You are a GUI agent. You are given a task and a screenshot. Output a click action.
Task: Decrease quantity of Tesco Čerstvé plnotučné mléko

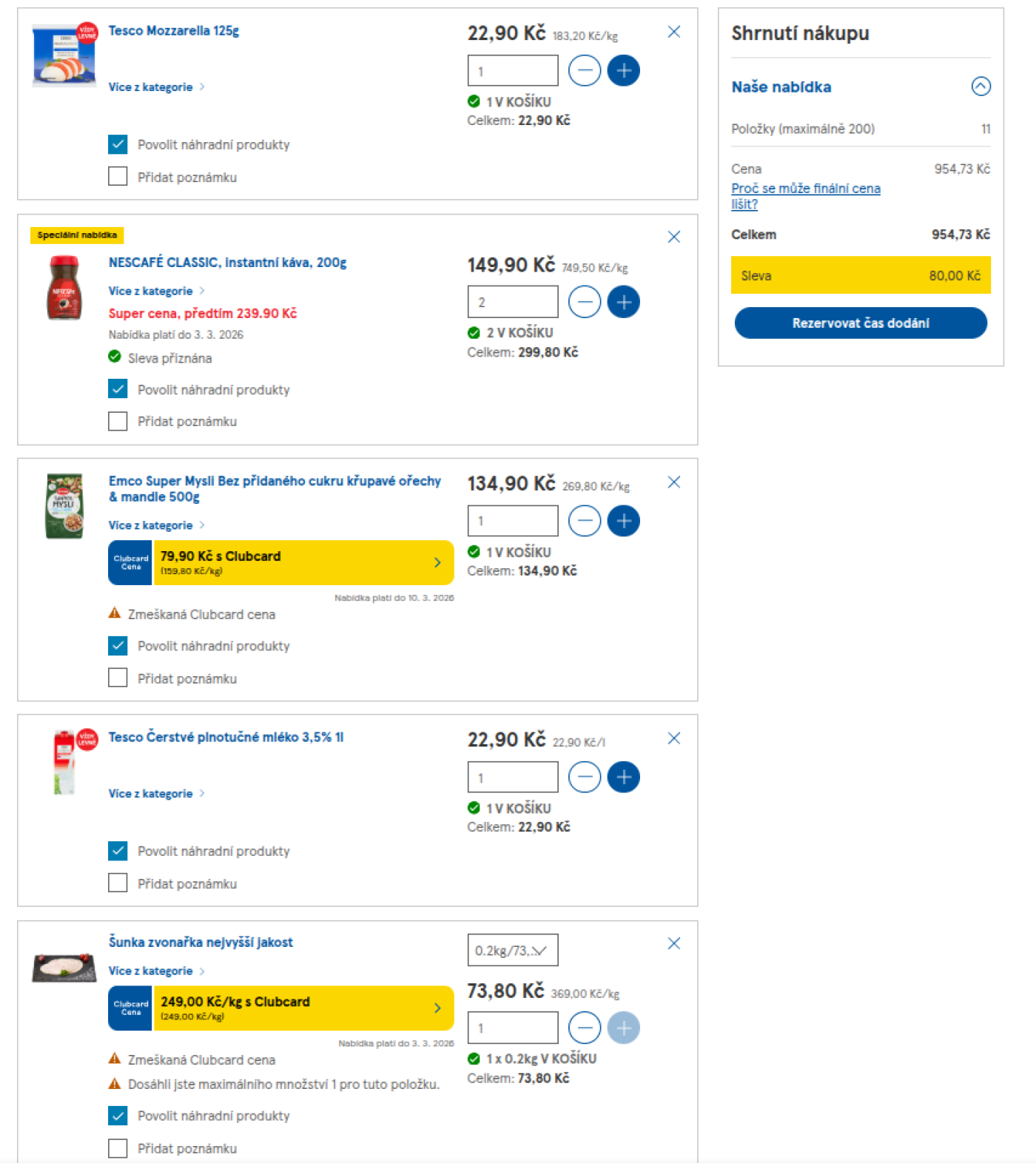(584, 776)
